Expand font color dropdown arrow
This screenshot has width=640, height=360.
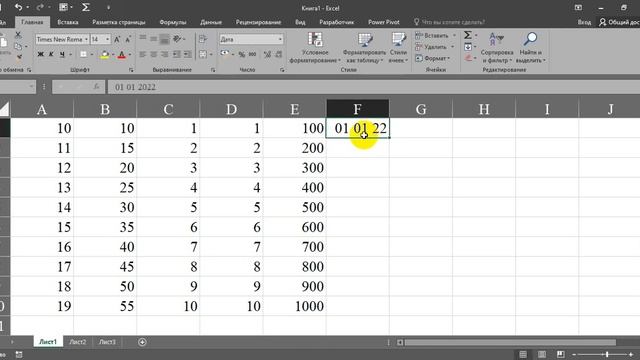(x=130, y=54)
